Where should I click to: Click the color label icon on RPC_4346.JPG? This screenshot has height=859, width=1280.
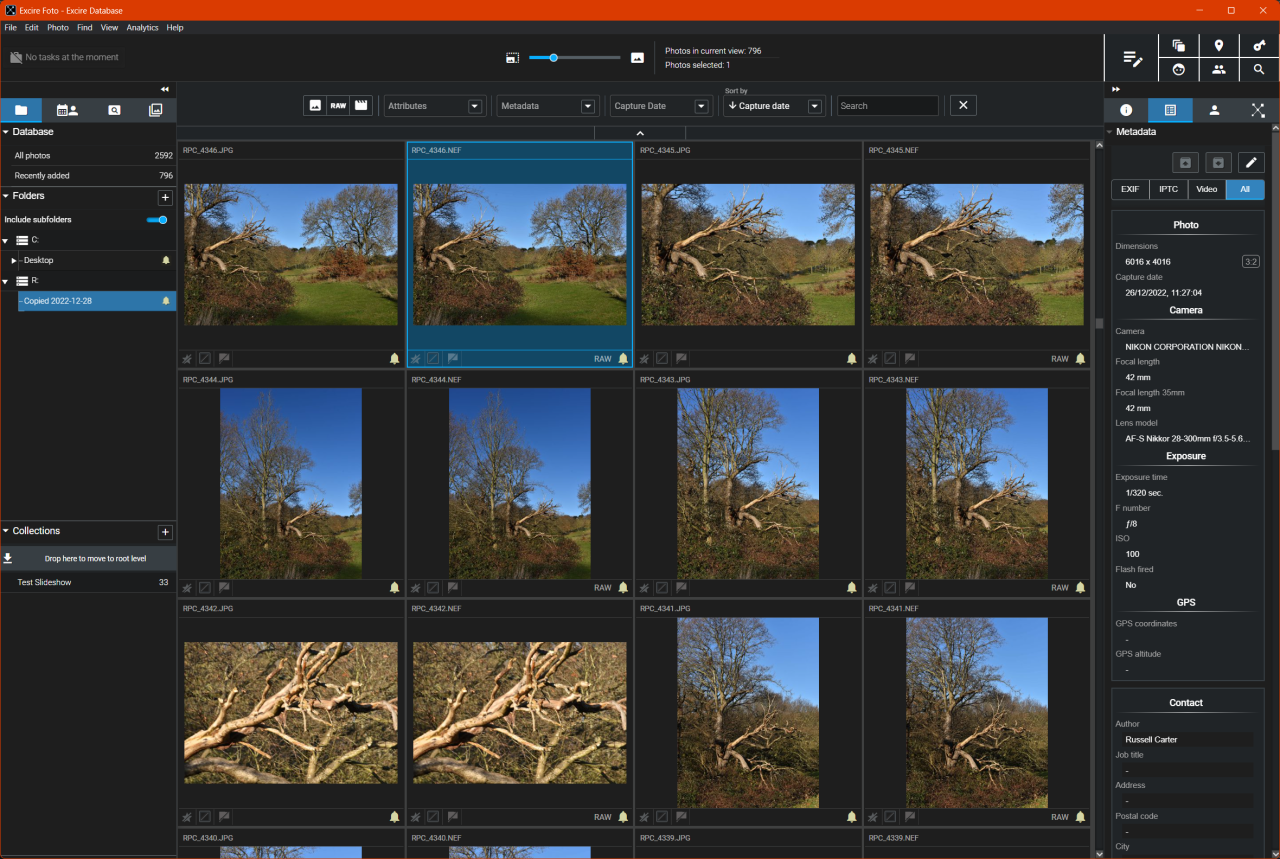coord(205,358)
